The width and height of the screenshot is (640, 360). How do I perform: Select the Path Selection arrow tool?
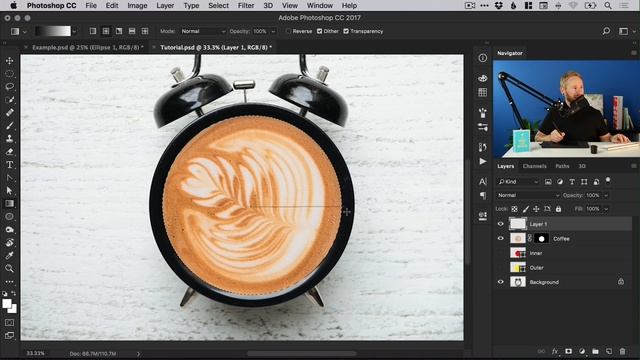tap(9, 191)
